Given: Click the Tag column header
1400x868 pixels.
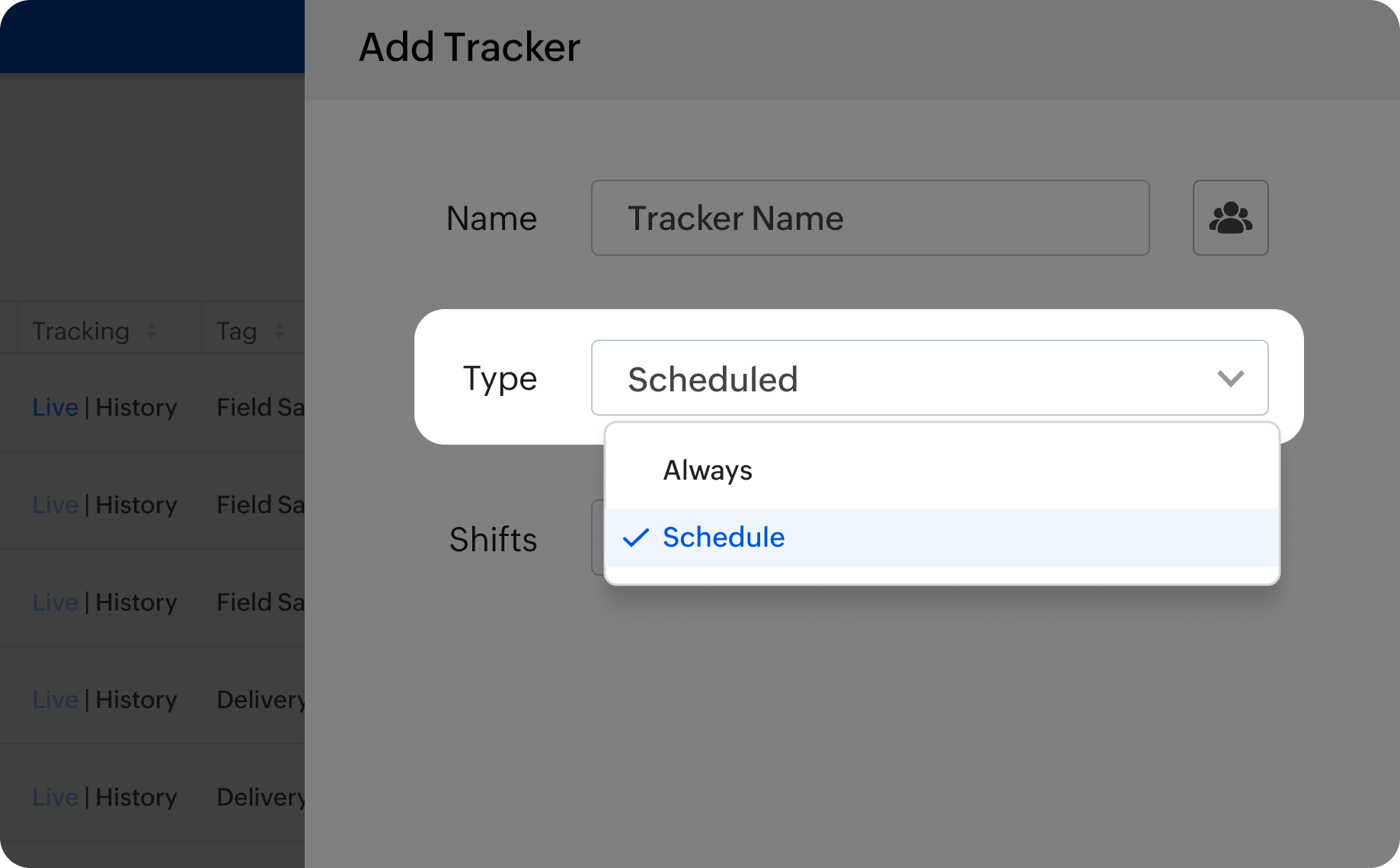Looking at the screenshot, I should [236, 331].
